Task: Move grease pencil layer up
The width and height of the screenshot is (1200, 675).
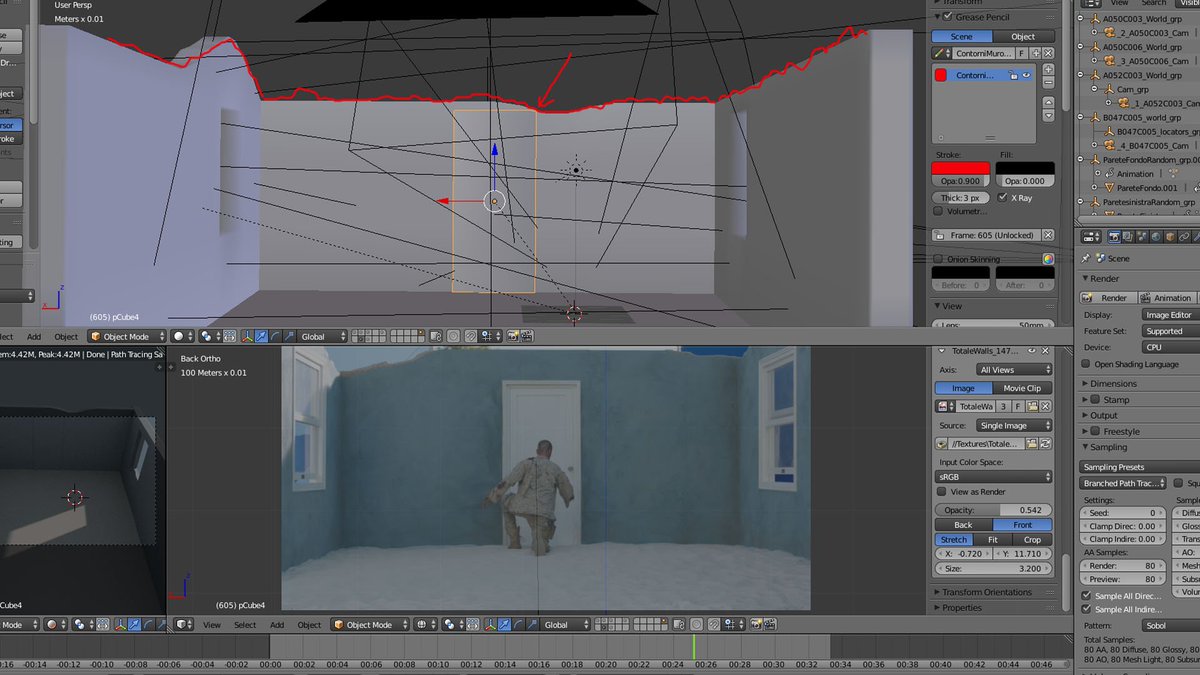Action: [1048, 102]
